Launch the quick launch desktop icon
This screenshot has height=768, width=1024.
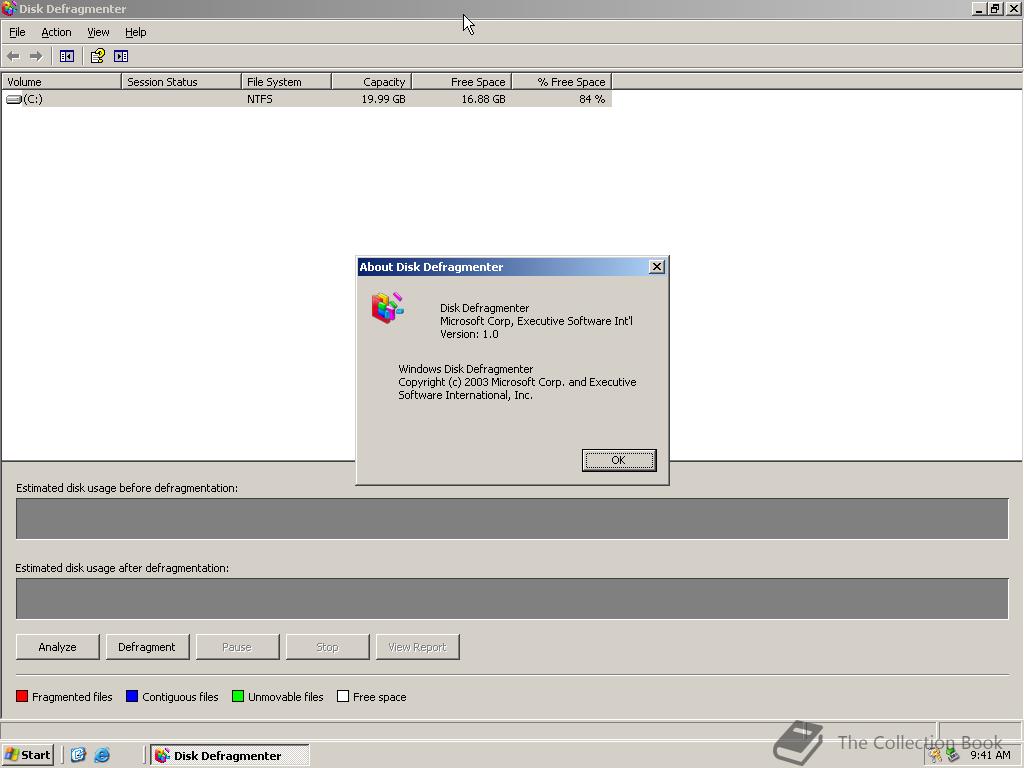[78, 755]
